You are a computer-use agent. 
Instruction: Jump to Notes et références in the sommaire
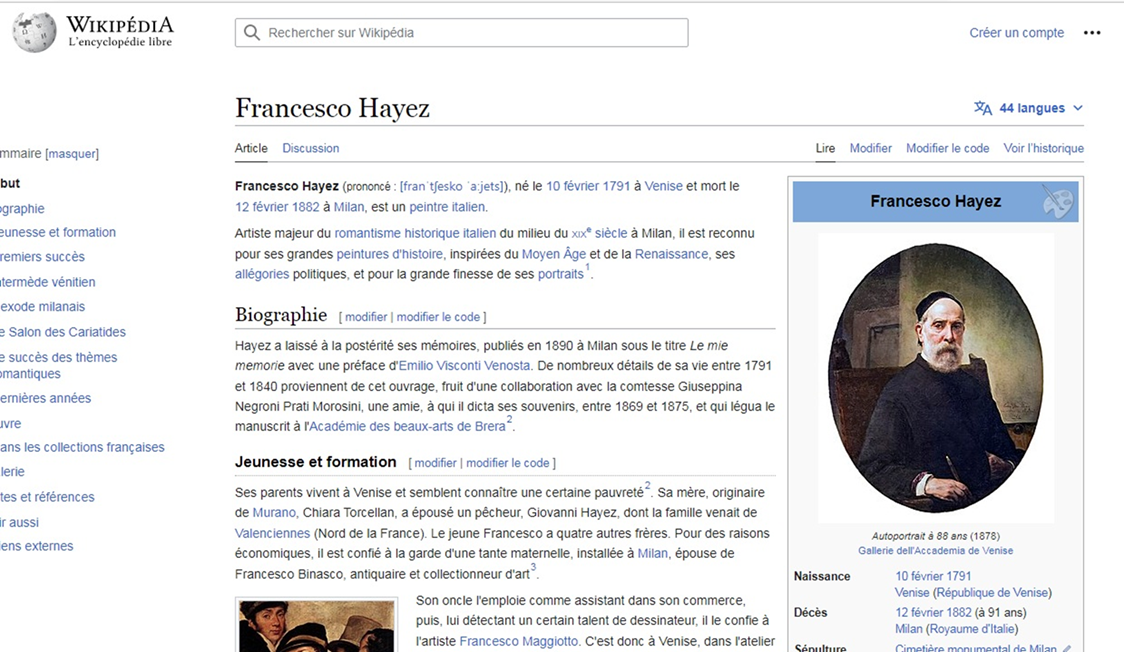tap(47, 497)
